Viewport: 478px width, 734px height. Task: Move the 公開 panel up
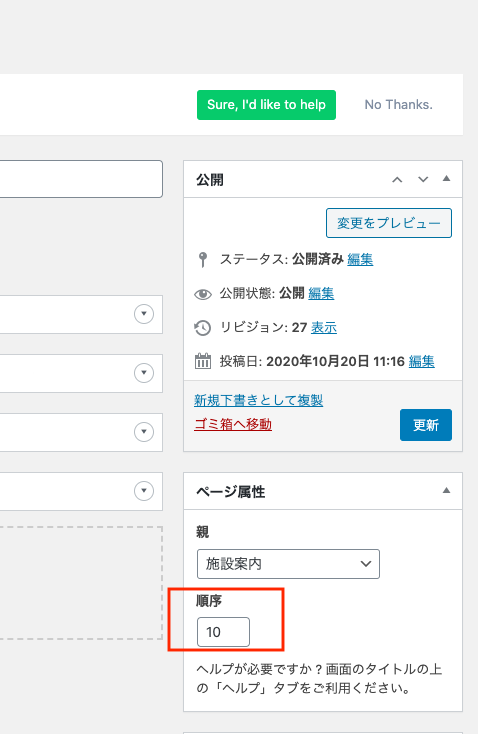[x=397, y=179]
